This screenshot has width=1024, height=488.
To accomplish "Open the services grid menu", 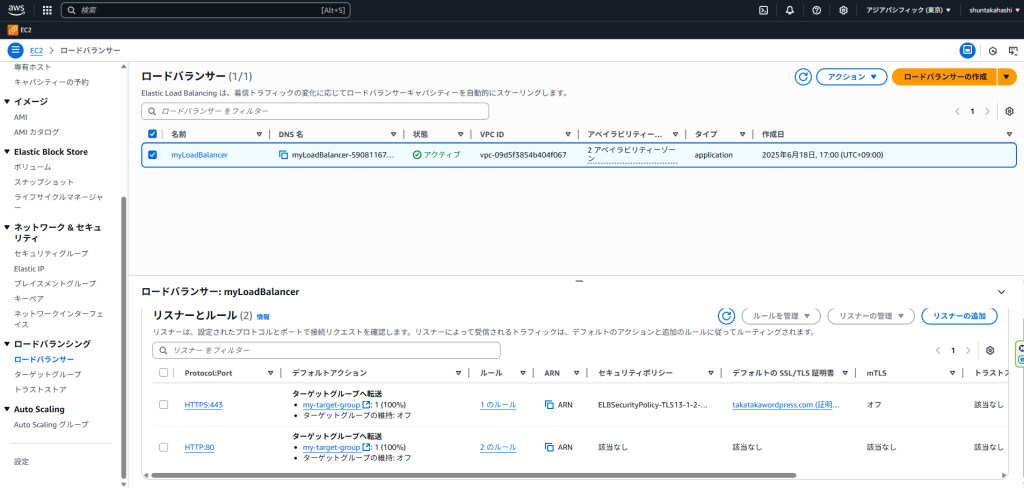I will (47, 10).
